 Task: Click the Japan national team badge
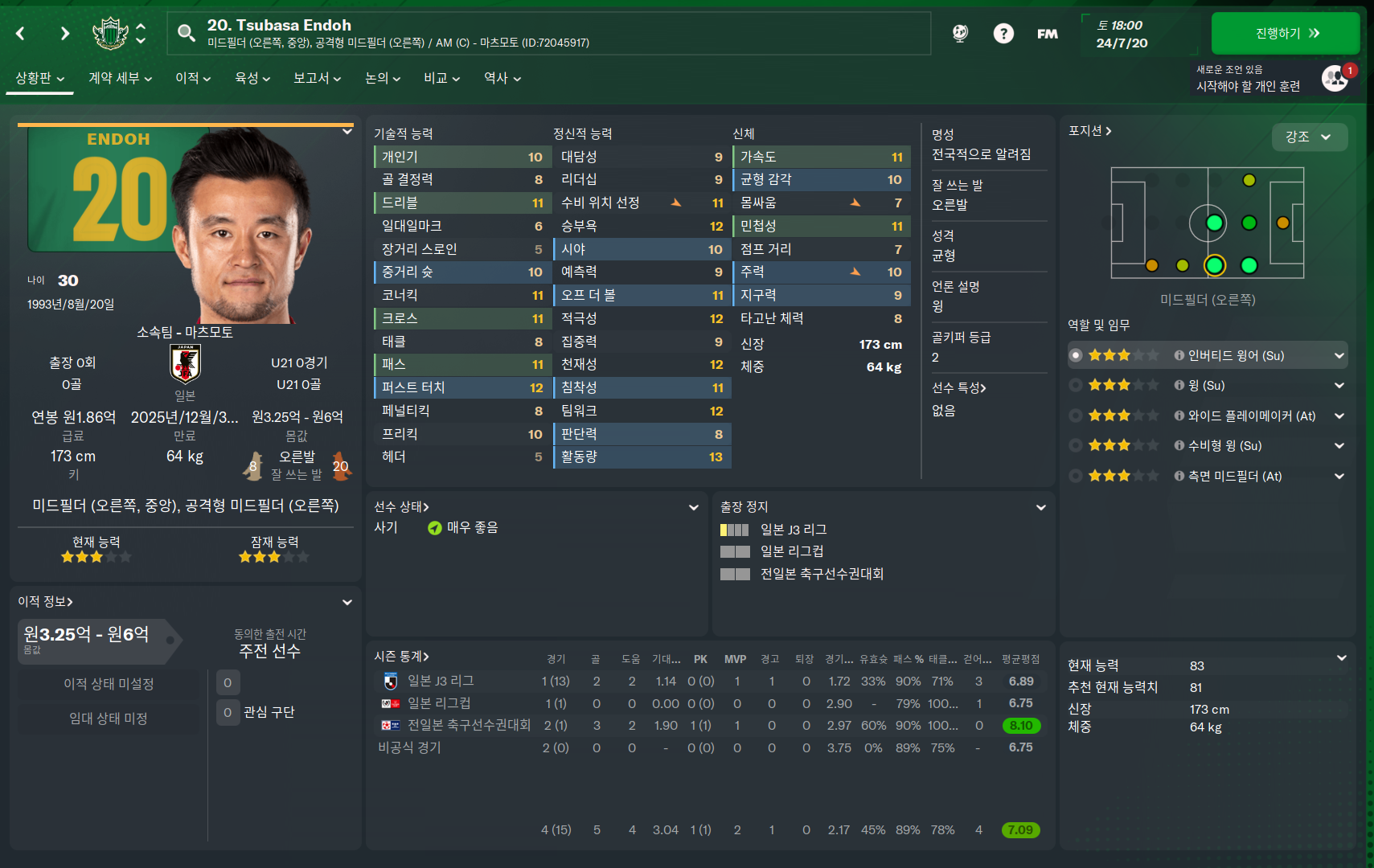[x=185, y=364]
